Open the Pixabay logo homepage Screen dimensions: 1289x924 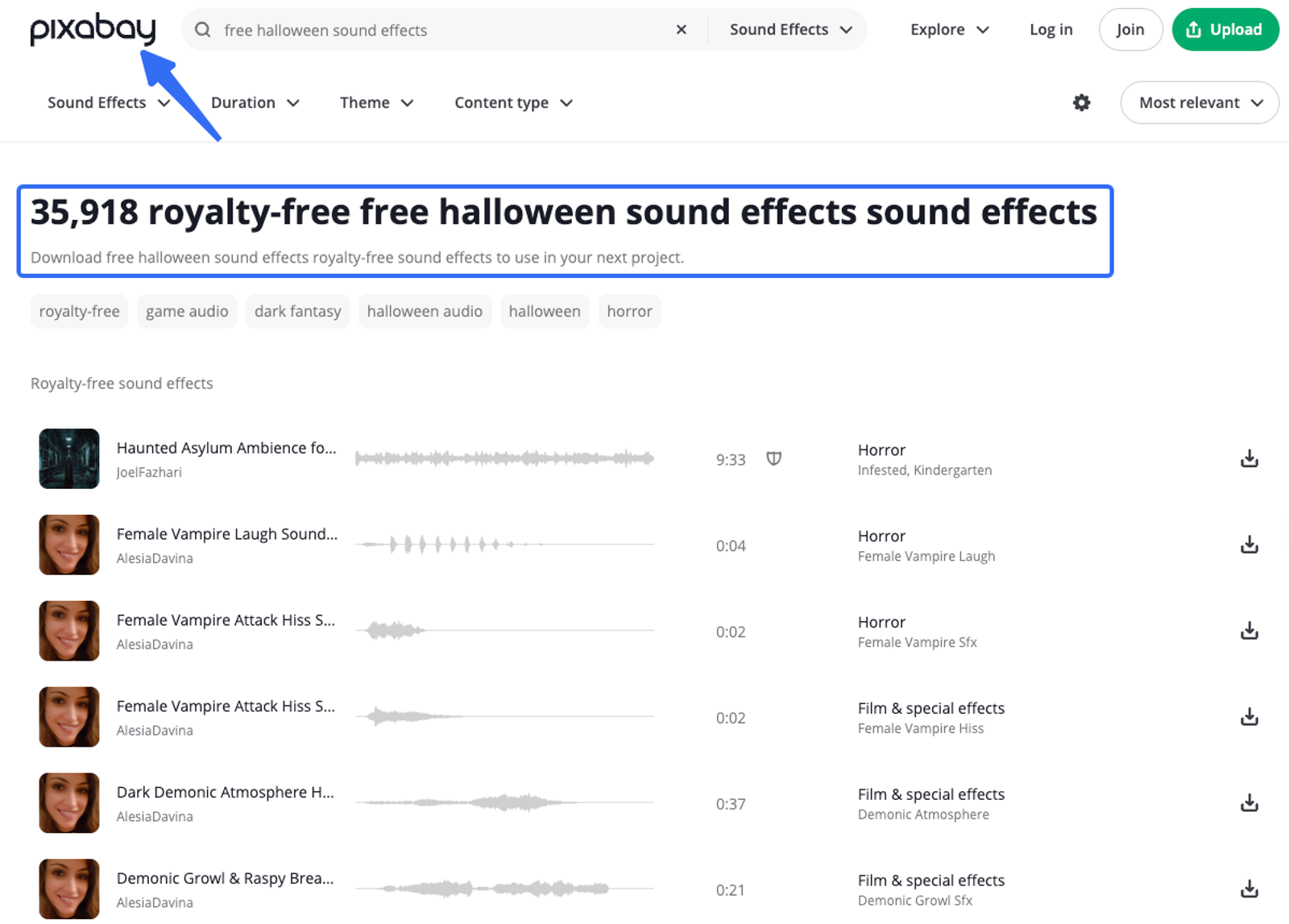click(93, 29)
